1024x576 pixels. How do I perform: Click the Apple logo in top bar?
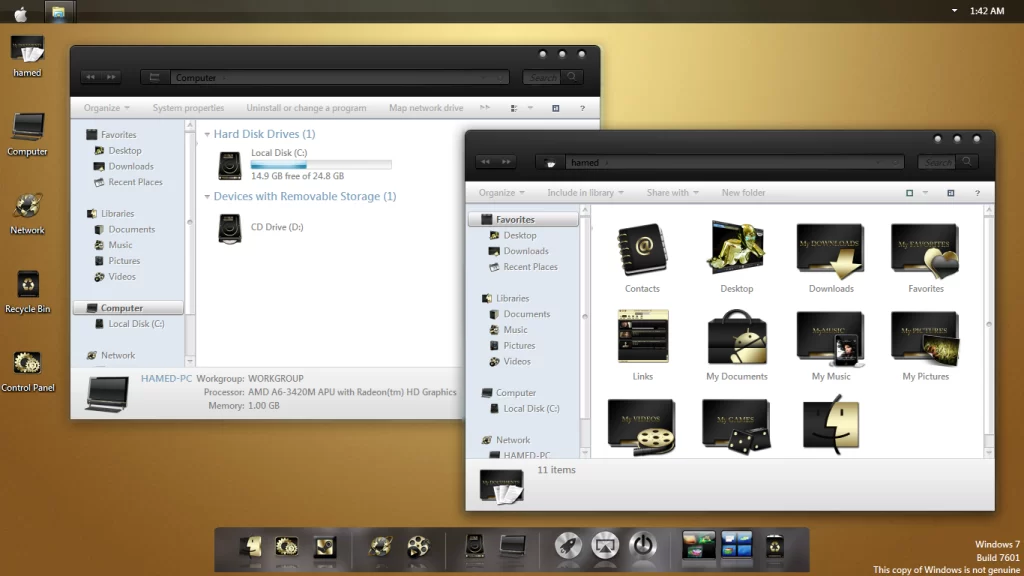coord(20,13)
